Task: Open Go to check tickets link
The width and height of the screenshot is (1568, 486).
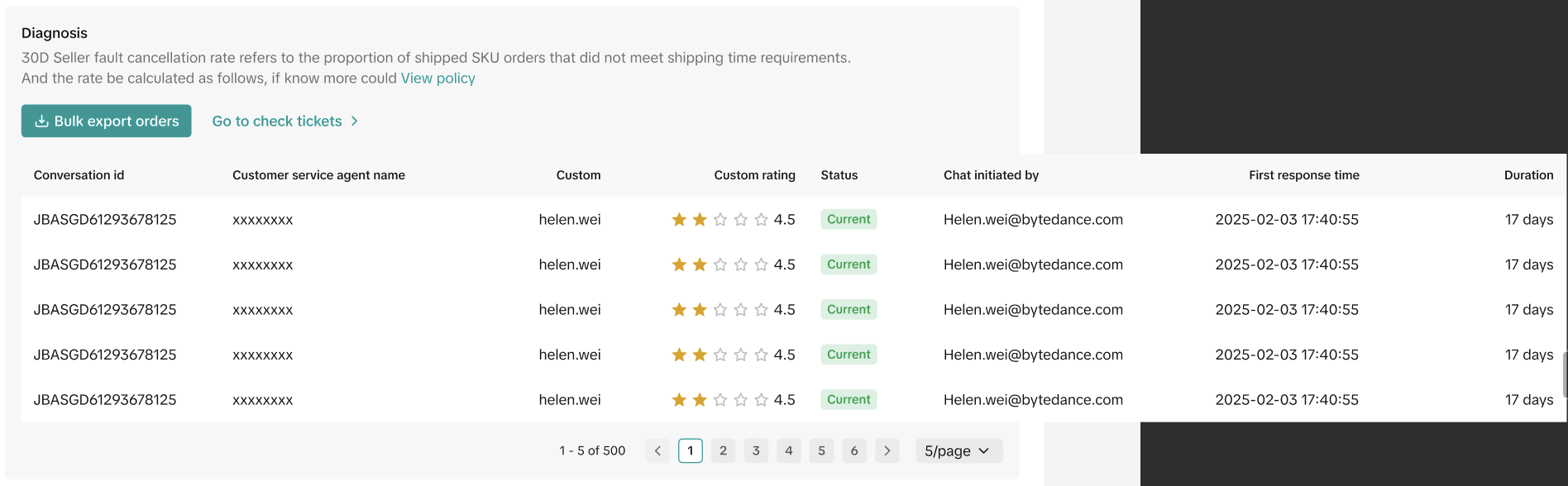Action: (284, 121)
